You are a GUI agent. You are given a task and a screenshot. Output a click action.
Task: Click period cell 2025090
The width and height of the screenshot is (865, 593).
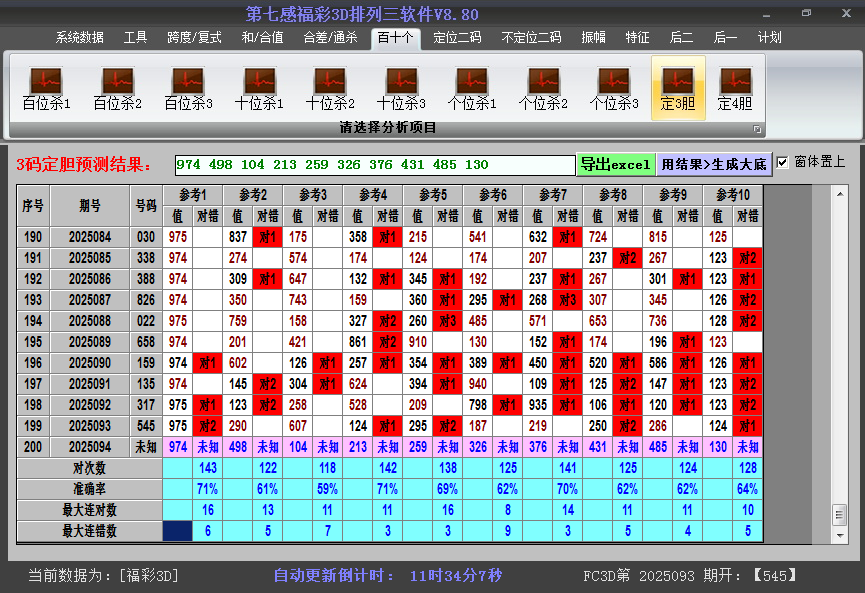[90, 363]
